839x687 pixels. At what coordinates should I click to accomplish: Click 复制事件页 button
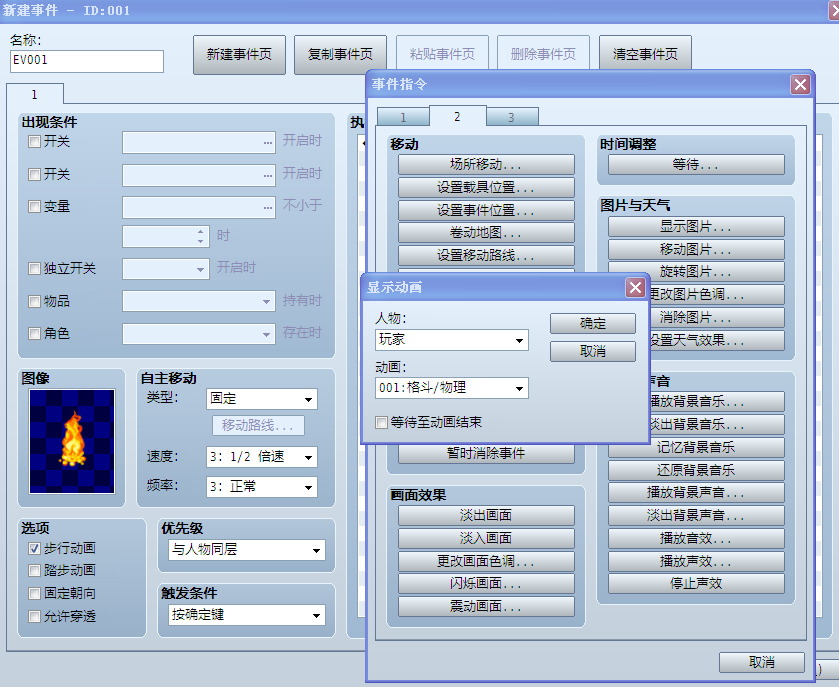pyautogui.click(x=340, y=54)
